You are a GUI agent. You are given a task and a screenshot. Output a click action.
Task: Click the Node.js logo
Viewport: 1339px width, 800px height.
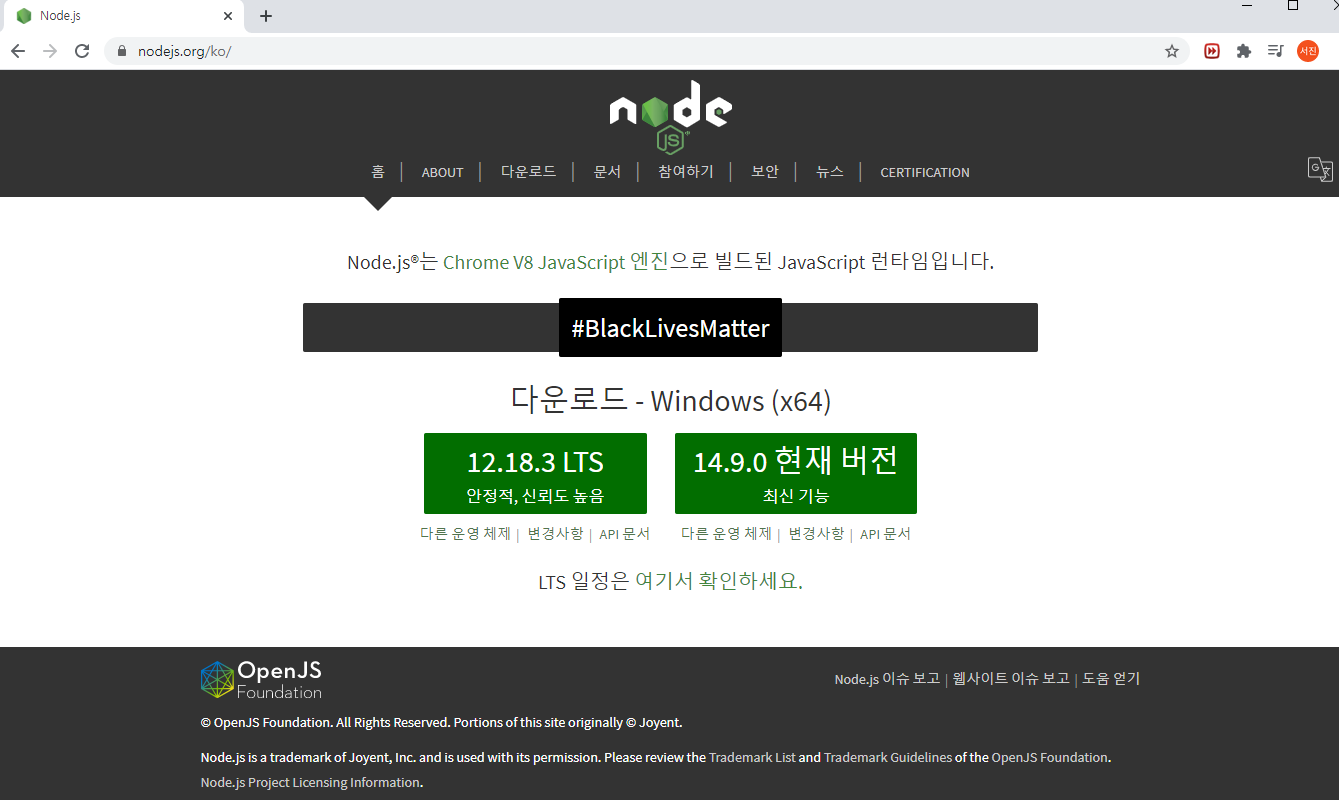click(x=670, y=116)
